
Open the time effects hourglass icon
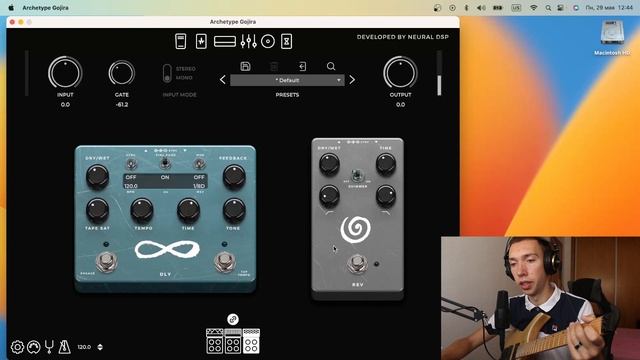[287, 41]
